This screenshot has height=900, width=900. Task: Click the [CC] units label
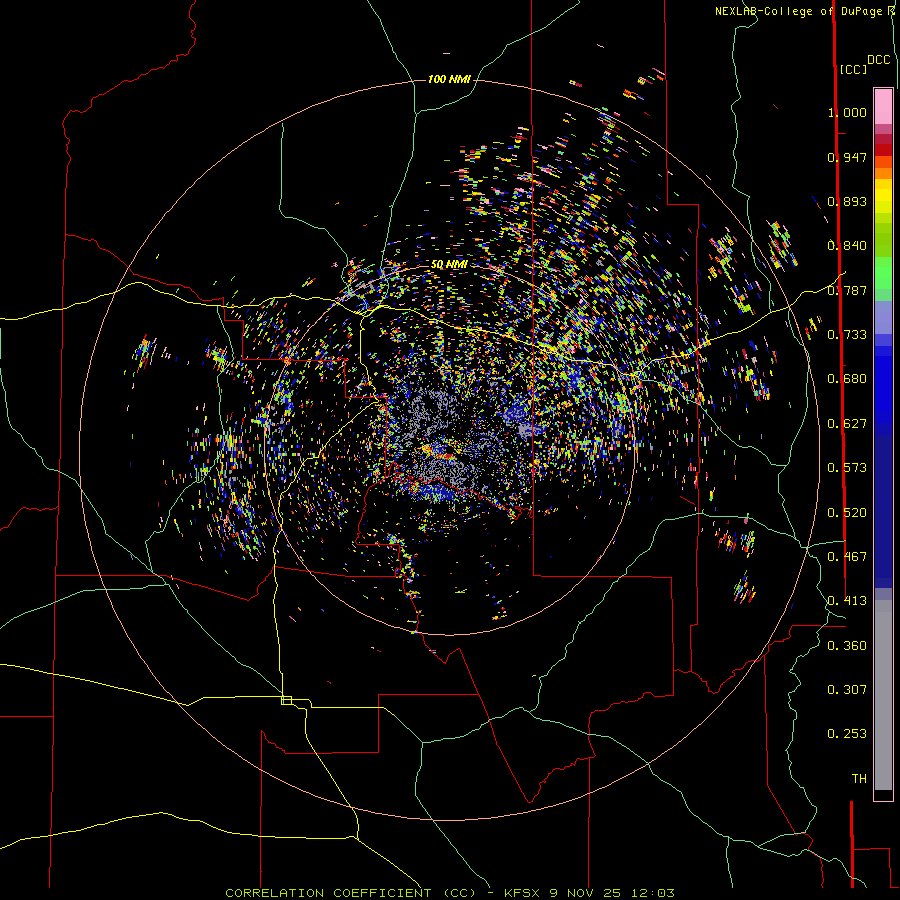click(x=853, y=69)
